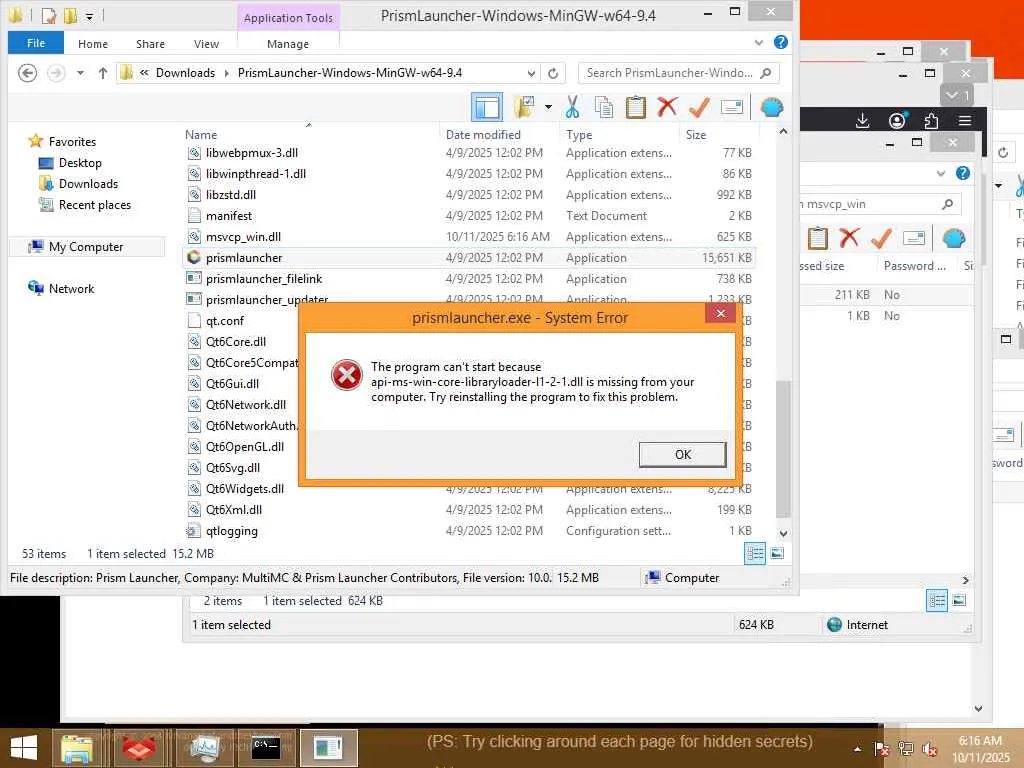This screenshot has width=1024, height=768.
Task: Open the File tab
Action: 36,43
